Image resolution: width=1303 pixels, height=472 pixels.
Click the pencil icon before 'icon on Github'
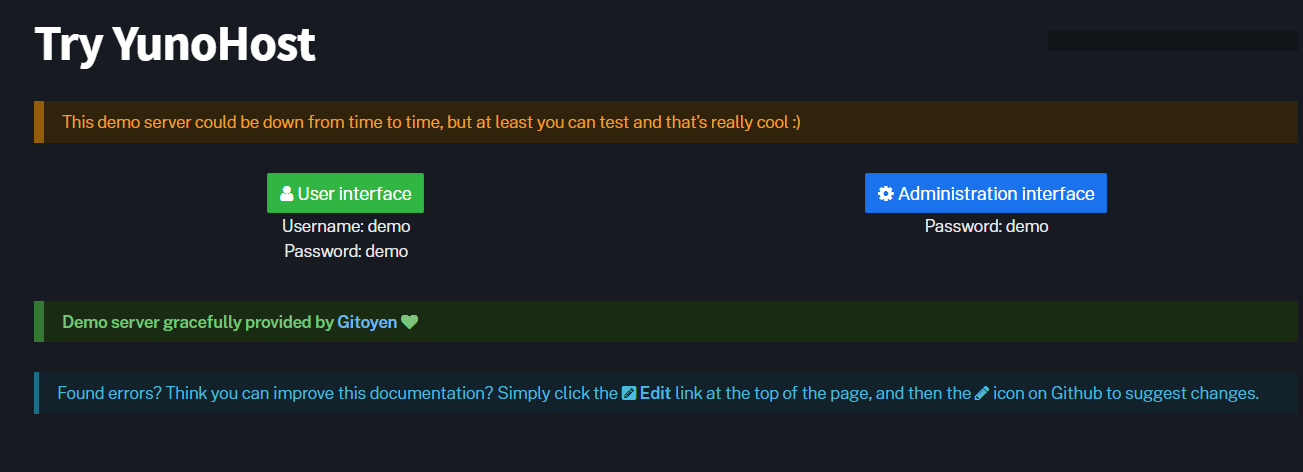(x=982, y=393)
